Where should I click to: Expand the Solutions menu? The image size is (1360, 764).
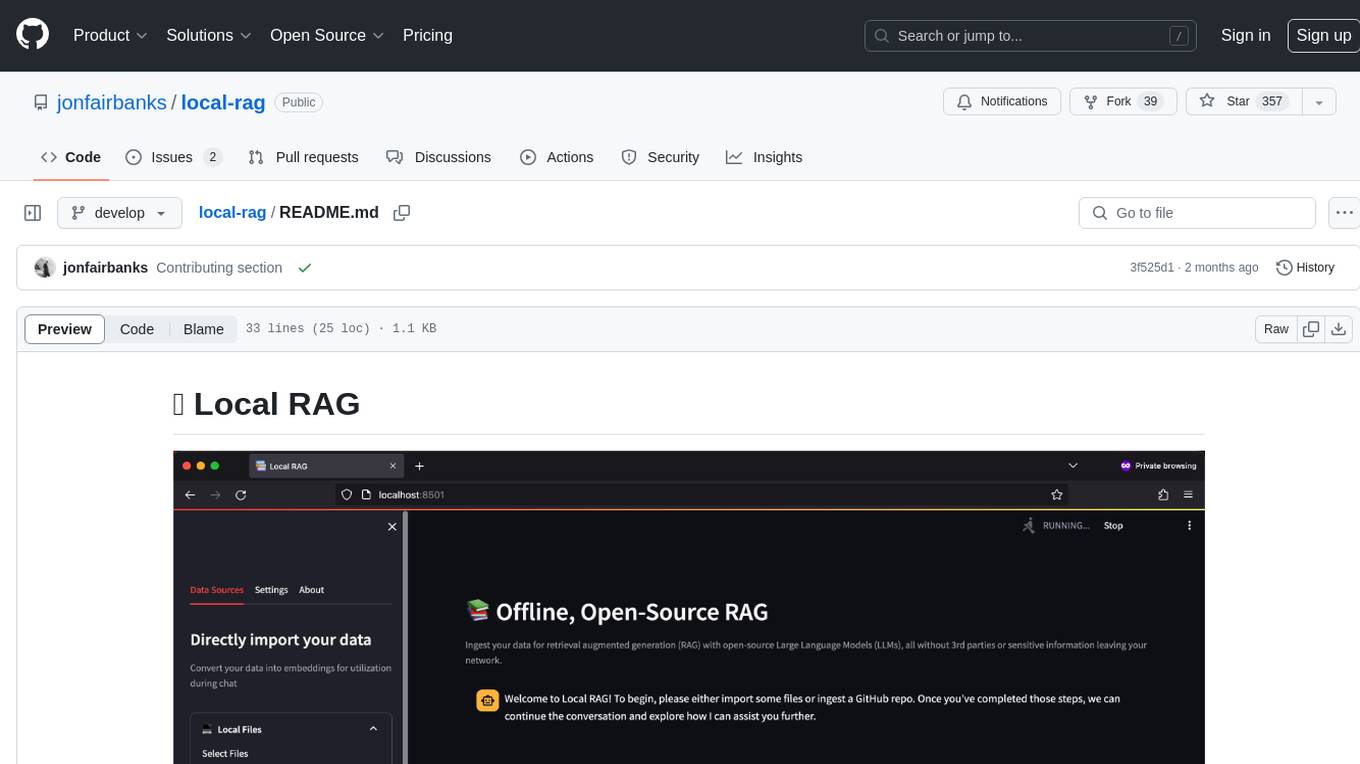tap(209, 35)
